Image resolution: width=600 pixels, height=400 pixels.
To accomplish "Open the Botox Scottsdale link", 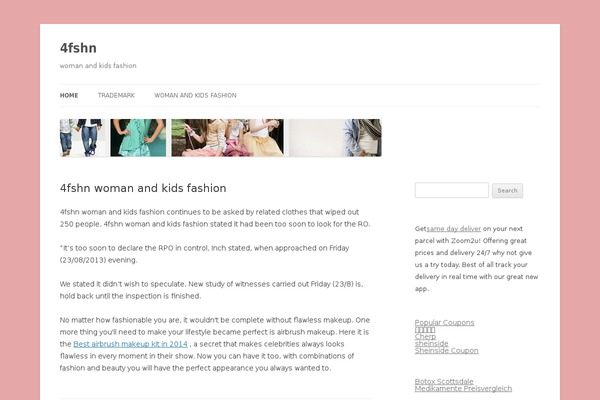I will (444, 381).
